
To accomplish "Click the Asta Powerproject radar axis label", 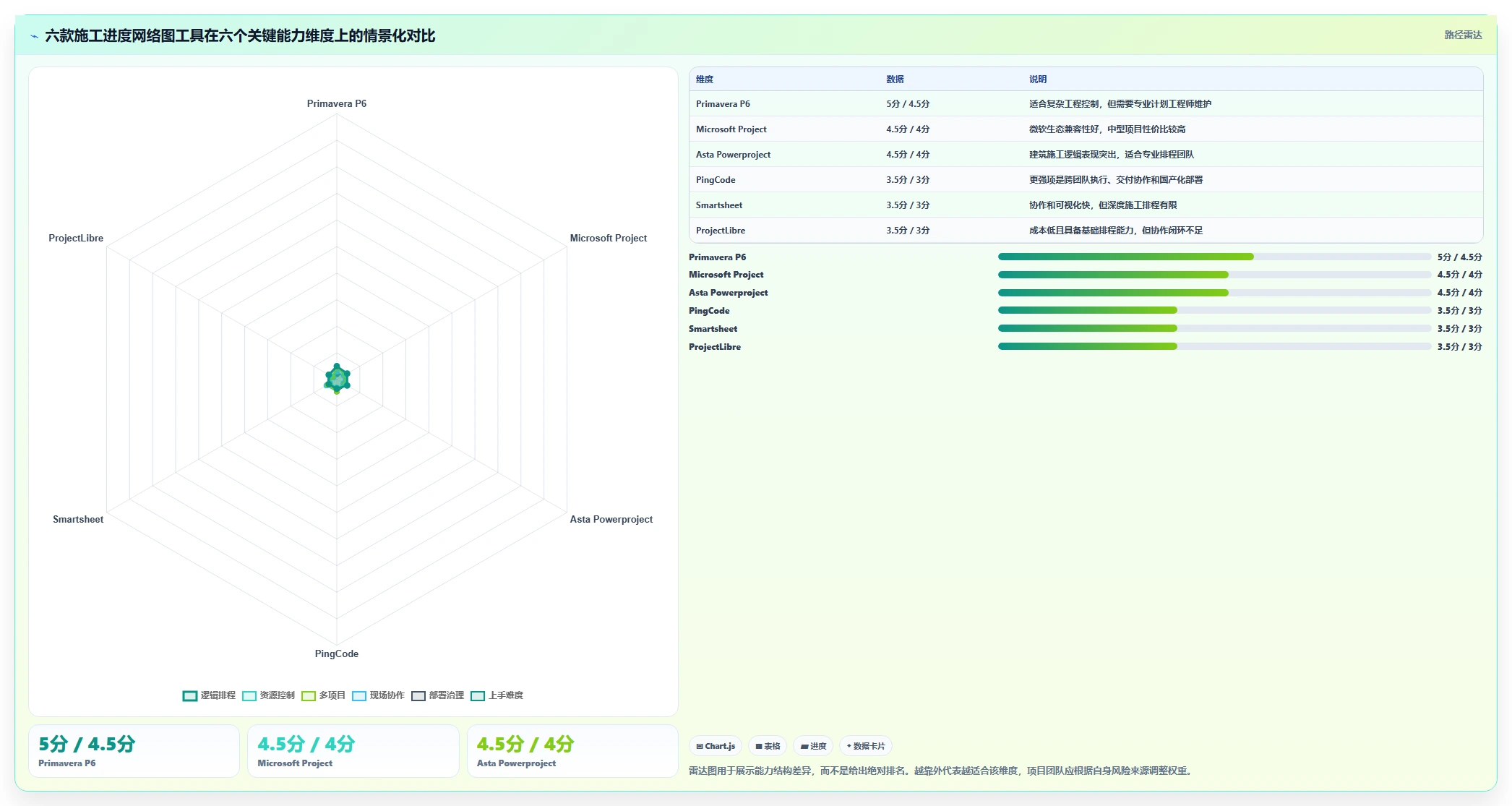I will point(611,519).
